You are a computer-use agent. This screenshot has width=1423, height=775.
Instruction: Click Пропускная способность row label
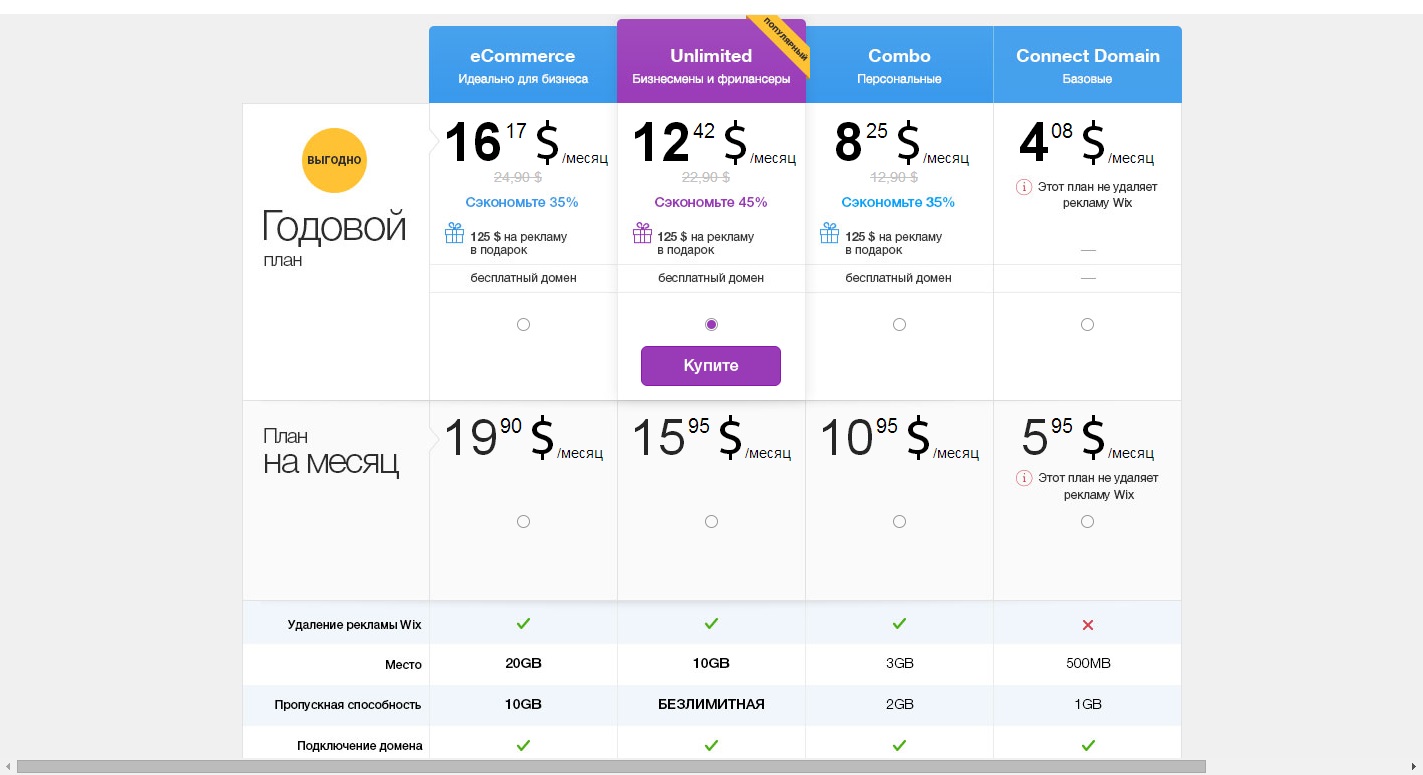348,705
